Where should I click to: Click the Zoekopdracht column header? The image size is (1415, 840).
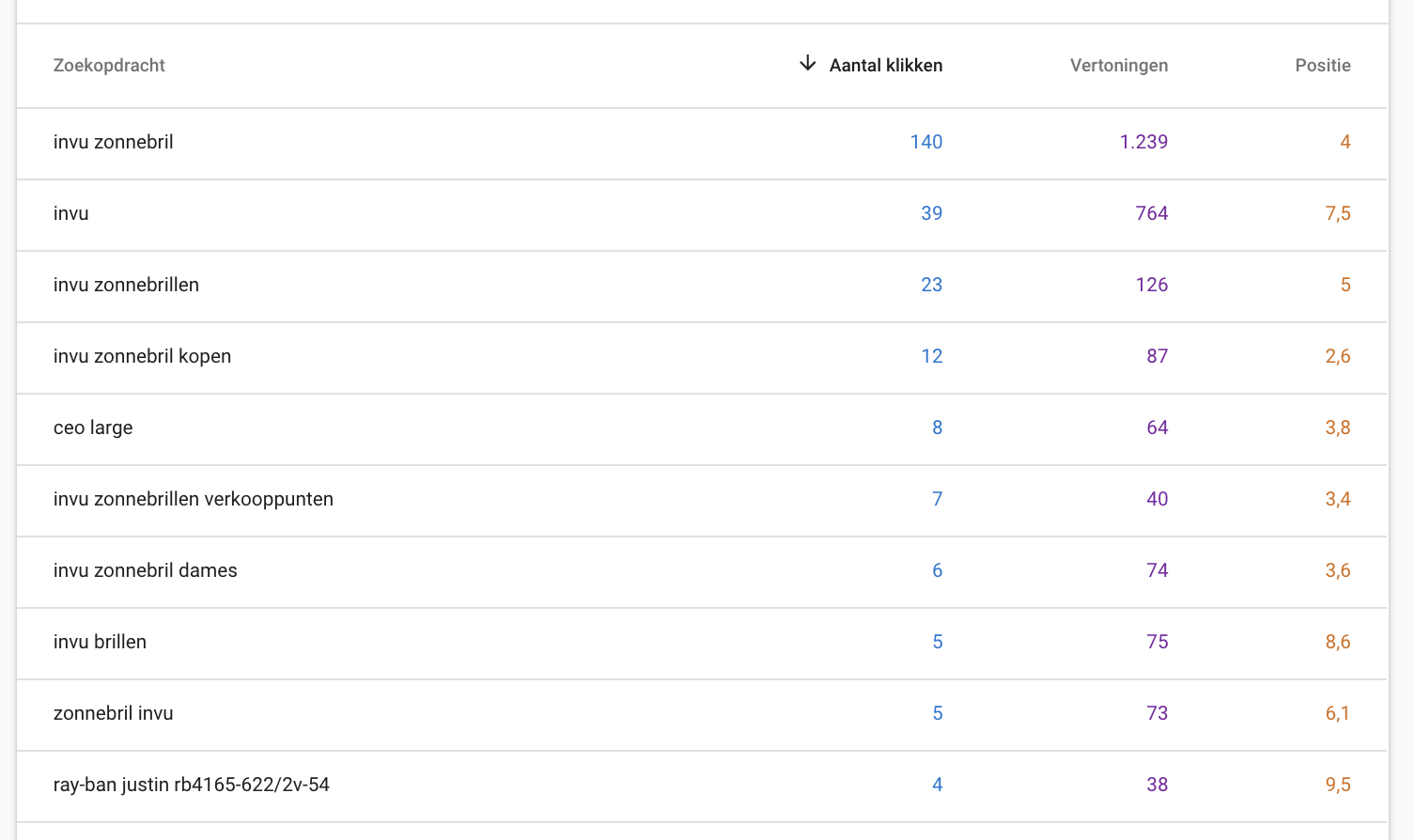pyautogui.click(x=109, y=65)
